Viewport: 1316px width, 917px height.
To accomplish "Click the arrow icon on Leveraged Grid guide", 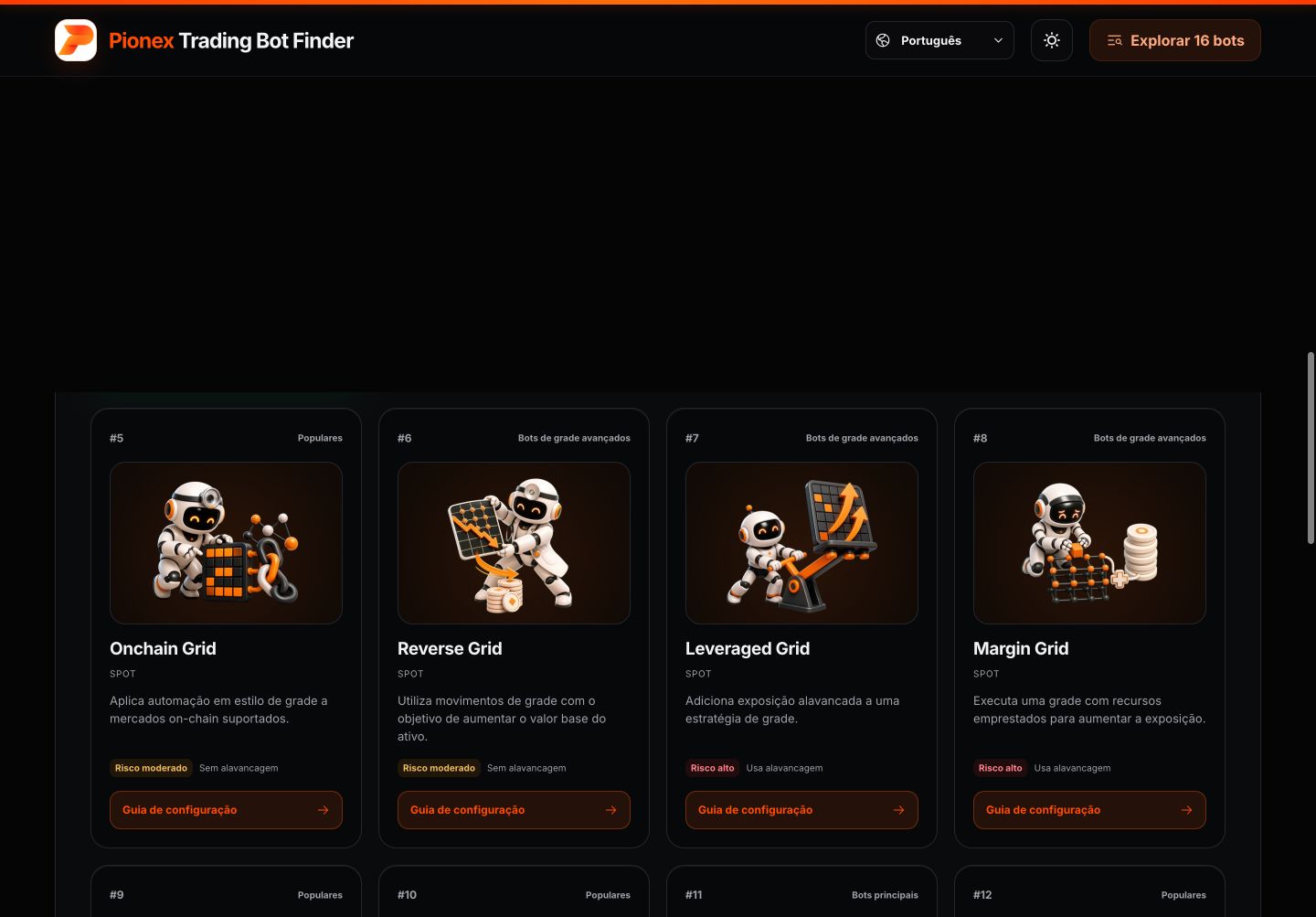I will coord(898,810).
